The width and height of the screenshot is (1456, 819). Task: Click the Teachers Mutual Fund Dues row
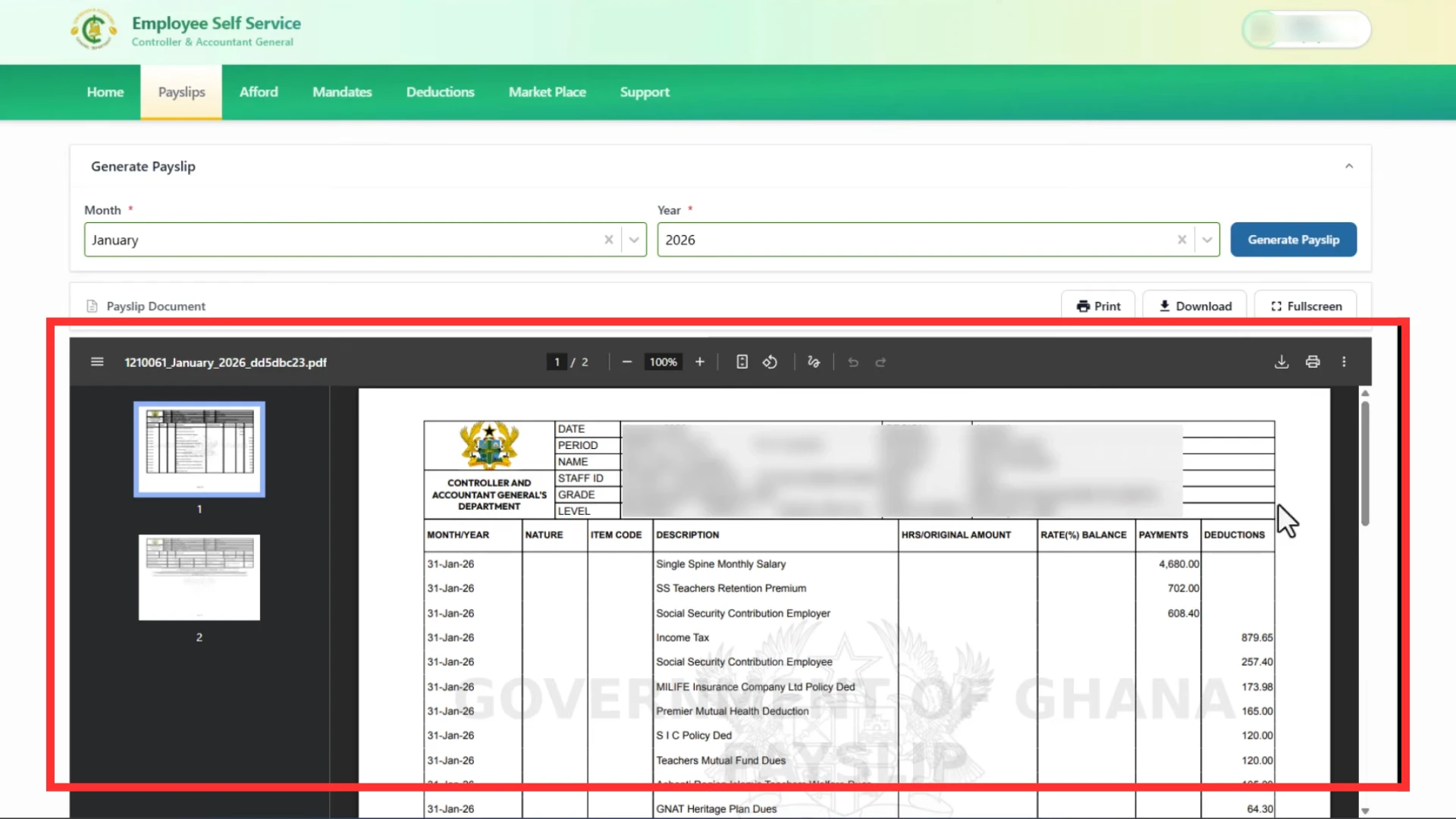click(x=849, y=761)
